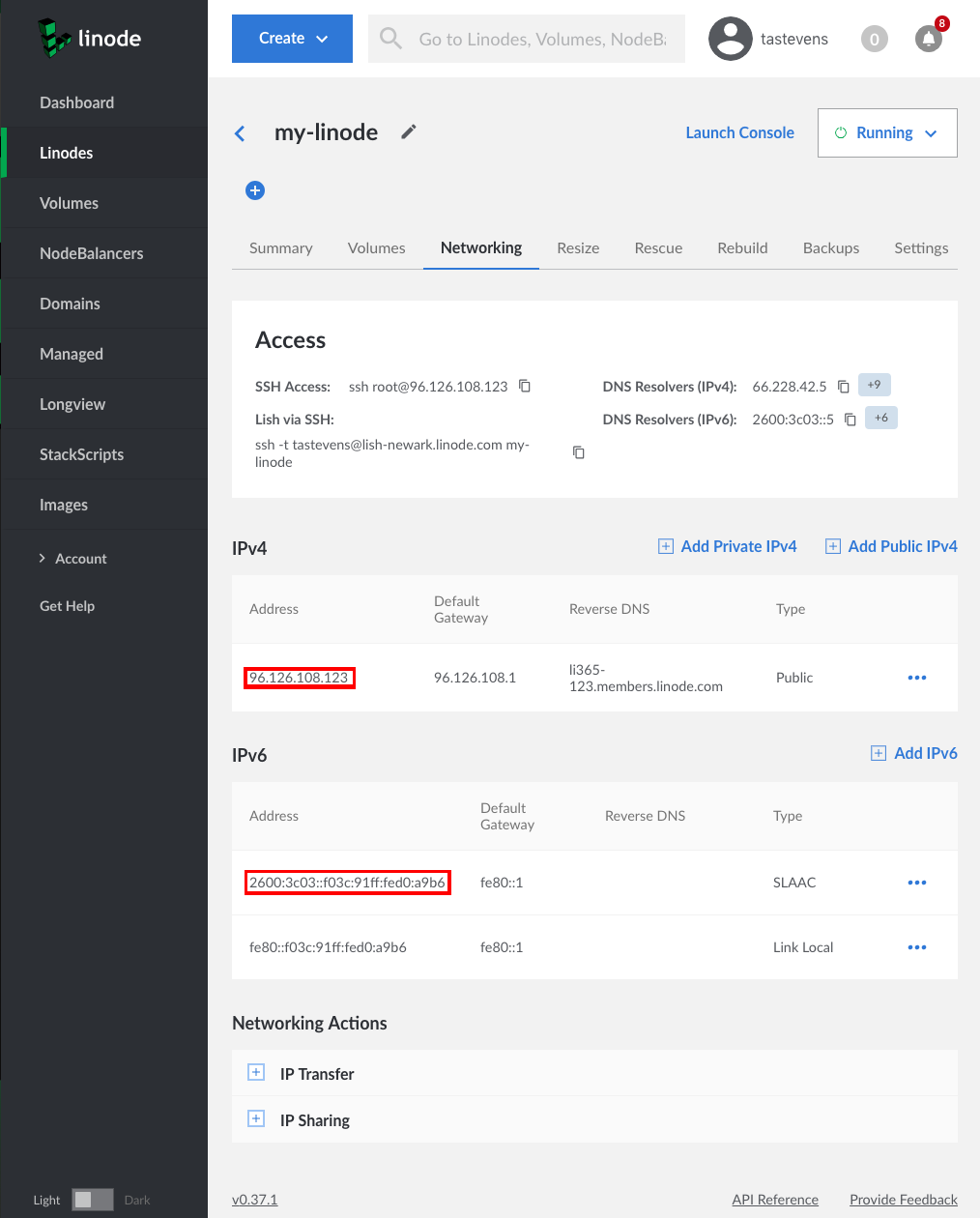Expand the Account sidebar menu
Image resolution: width=980 pixels, height=1218 pixels.
pyautogui.click(x=81, y=559)
